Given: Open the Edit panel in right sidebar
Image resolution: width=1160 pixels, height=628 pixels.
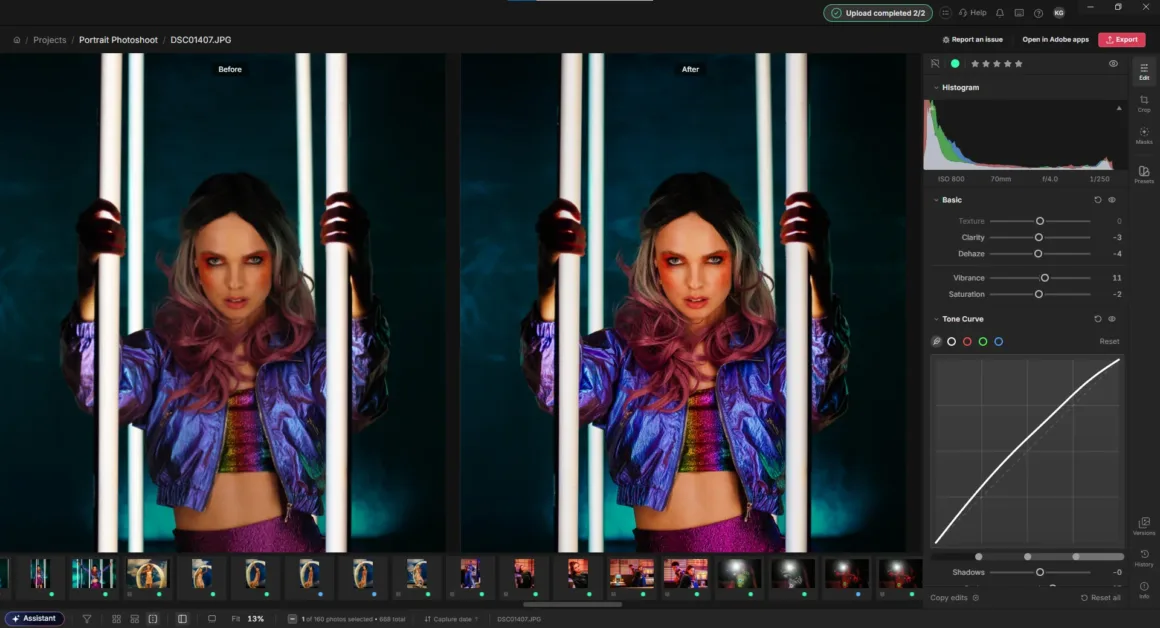Looking at the screenshot, I should click(x=1144, y=71).
